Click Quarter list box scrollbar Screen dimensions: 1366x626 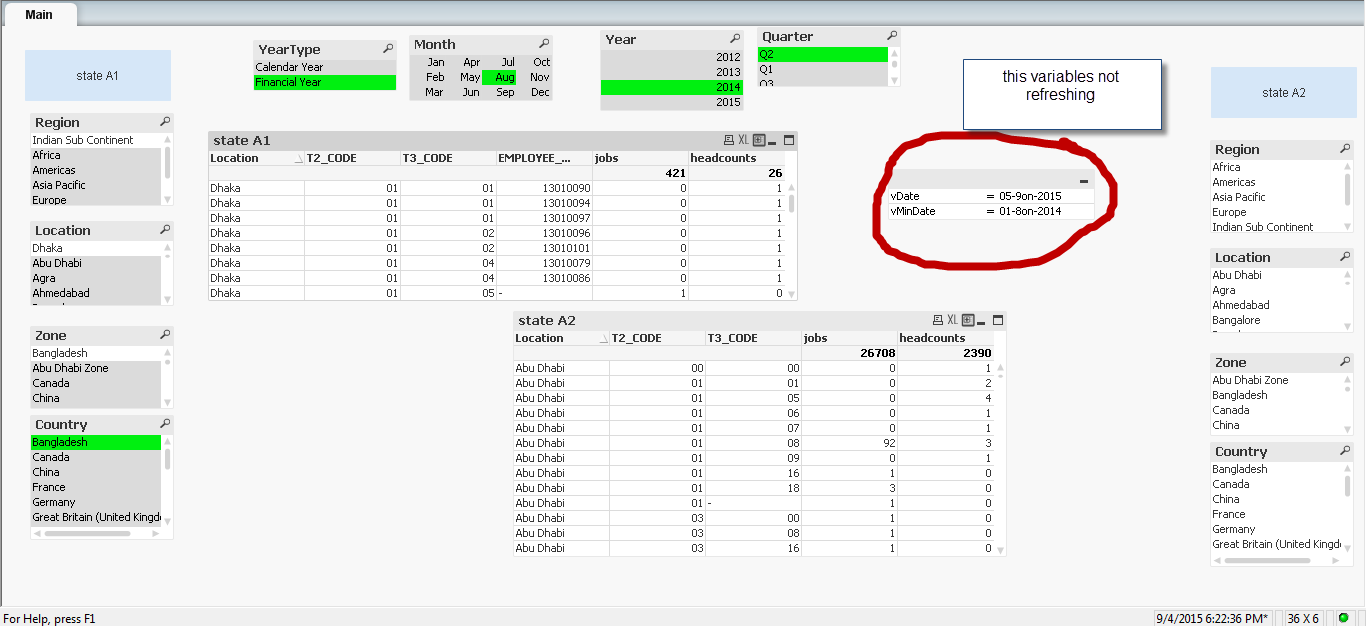pyautogui.click(x=893, y=66)
